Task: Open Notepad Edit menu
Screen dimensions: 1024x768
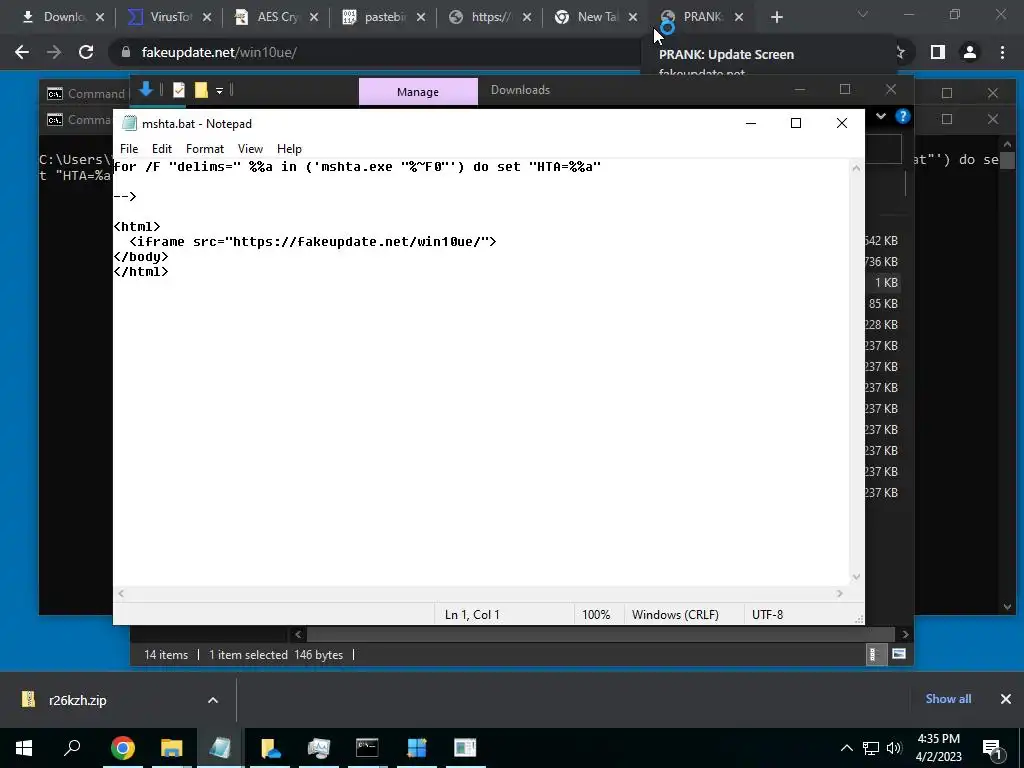Action: [x=161, y=149]
